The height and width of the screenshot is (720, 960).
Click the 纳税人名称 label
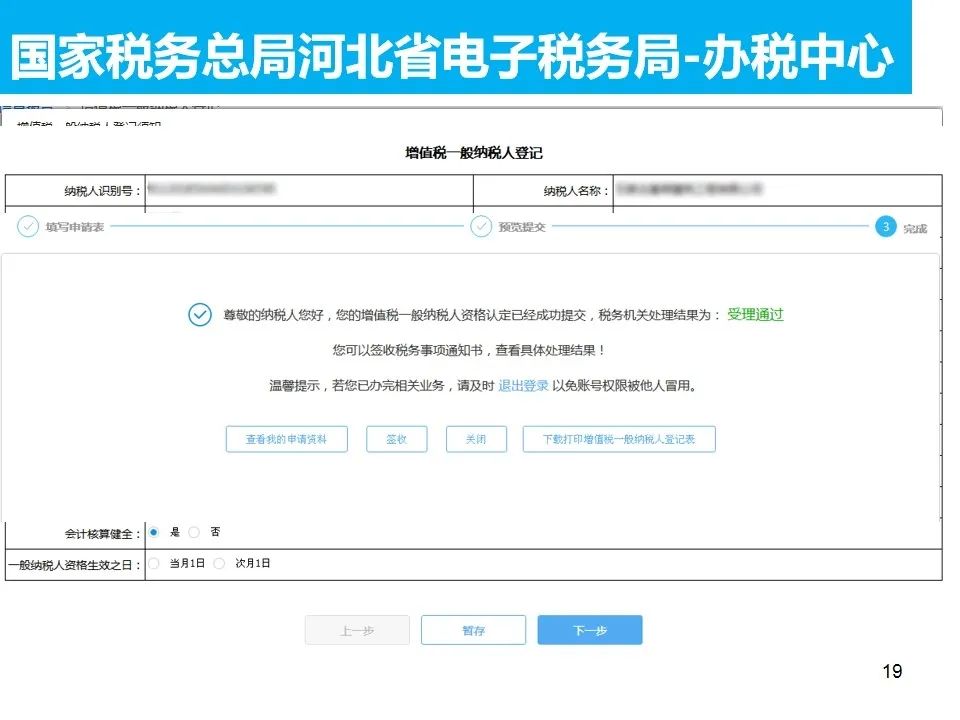point(577,191)
